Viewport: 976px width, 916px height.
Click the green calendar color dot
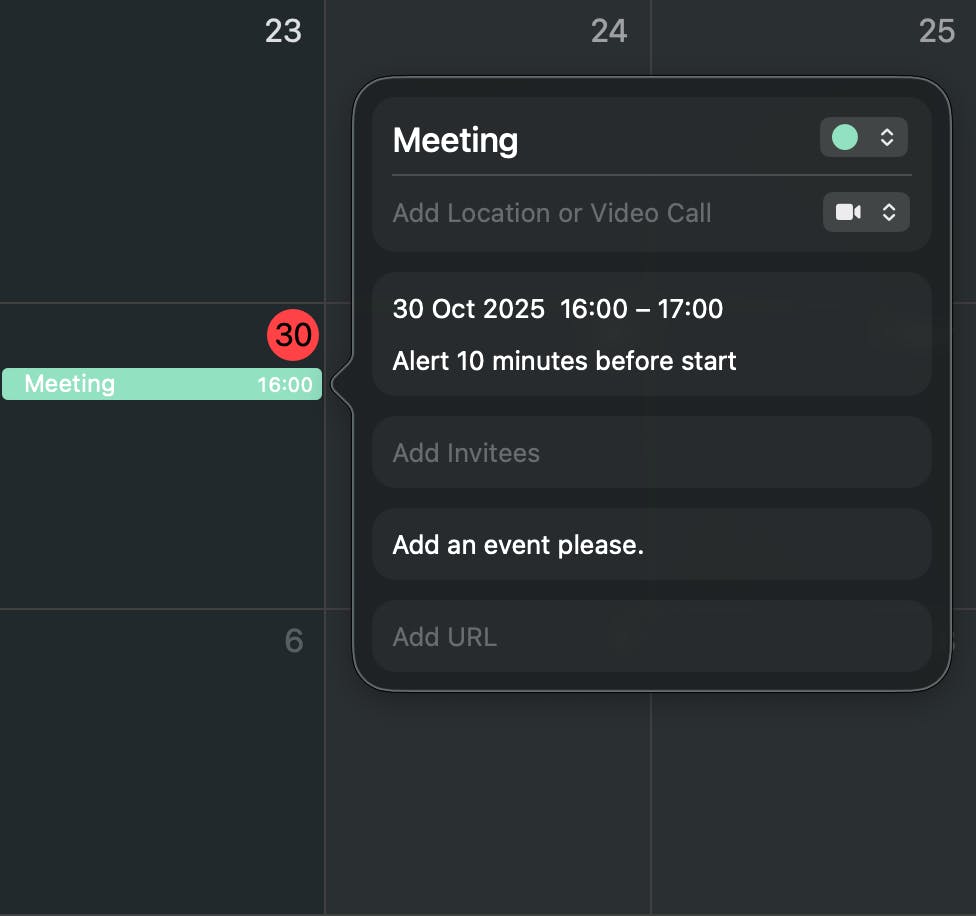(845, 137)
